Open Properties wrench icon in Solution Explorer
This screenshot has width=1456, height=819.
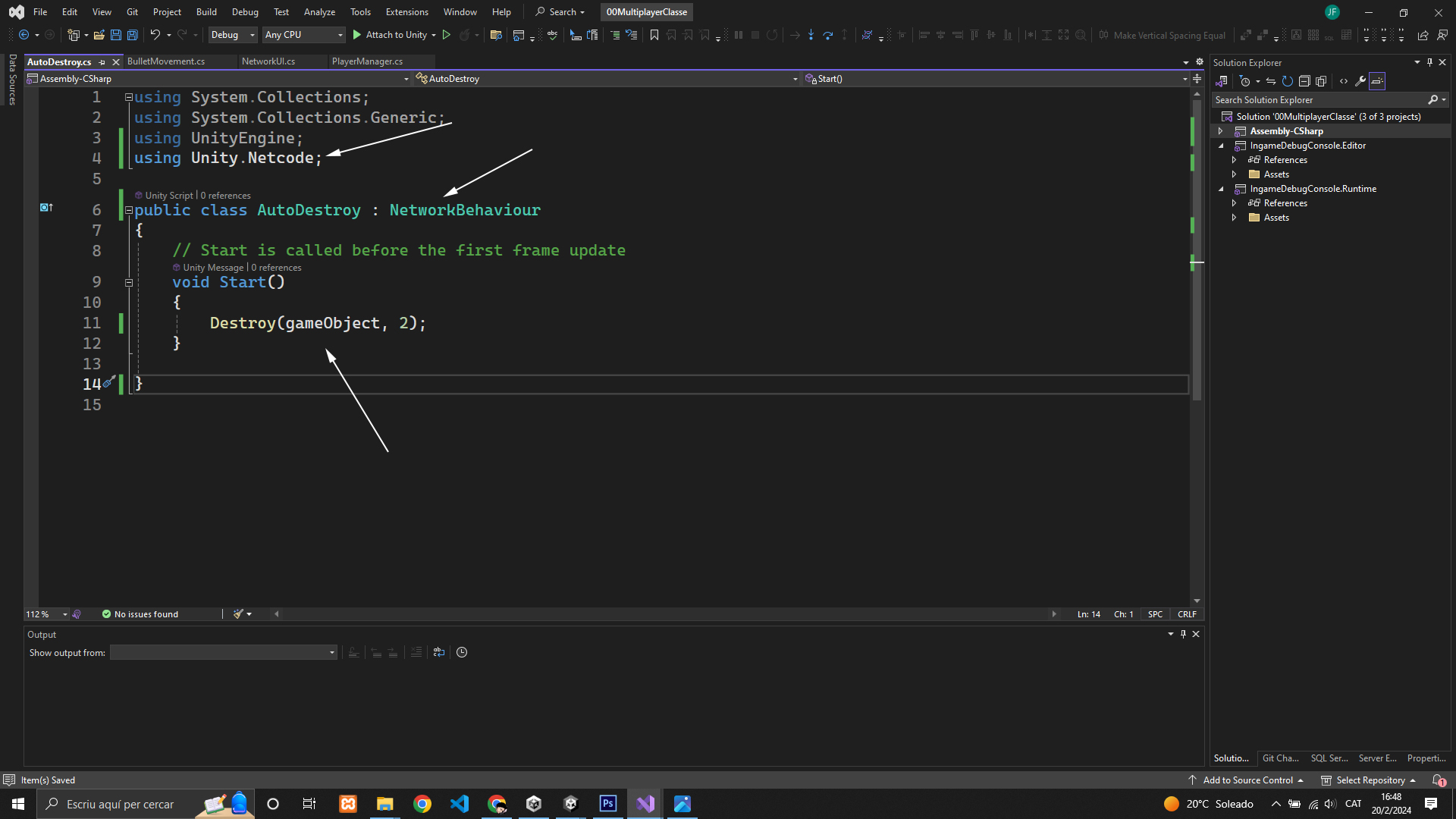1360,81
